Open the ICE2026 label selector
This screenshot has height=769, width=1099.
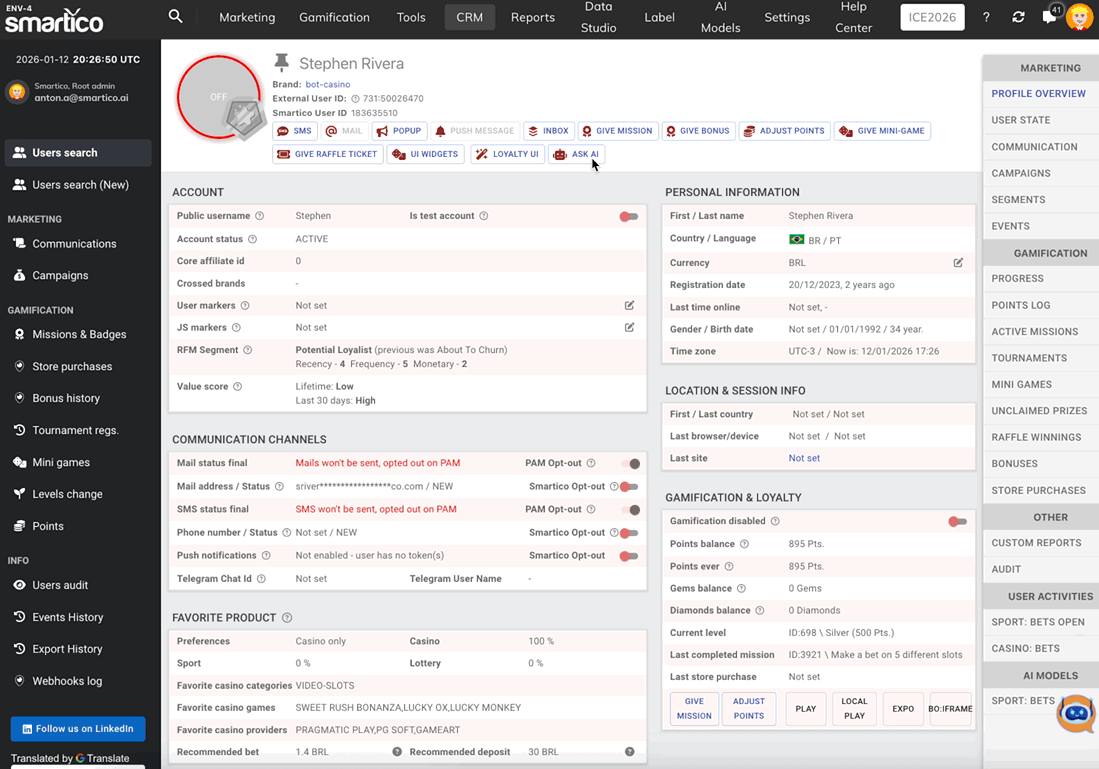(931, 17)
